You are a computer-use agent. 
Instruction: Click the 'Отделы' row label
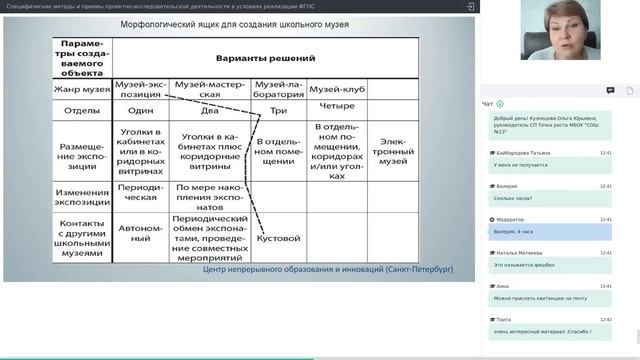(x=82, y=110)
